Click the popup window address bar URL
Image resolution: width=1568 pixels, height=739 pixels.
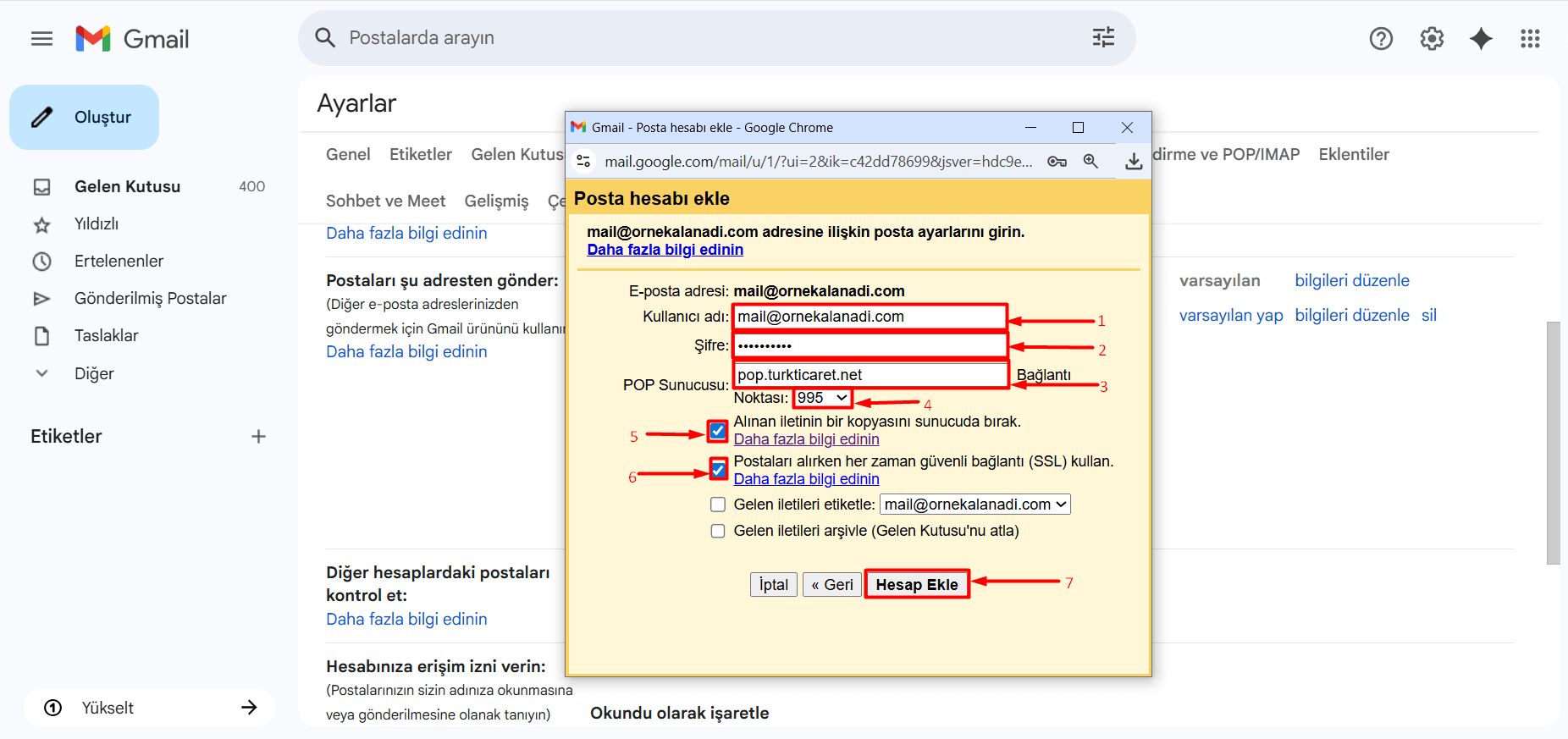pyautogui.click(x=818, y=161)
